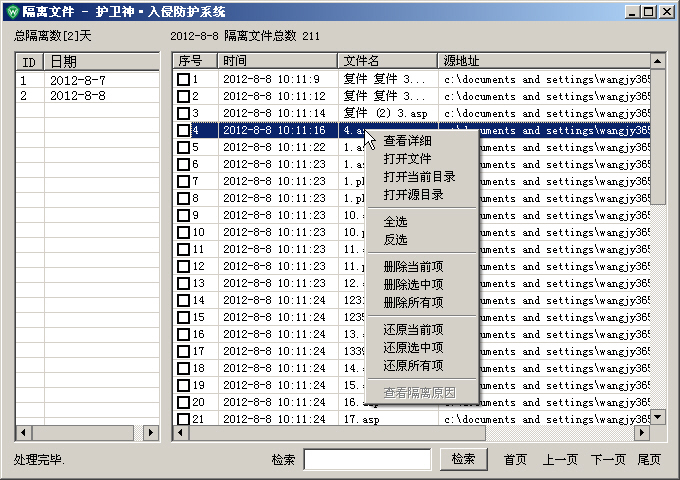Choose 全选 to select all items
Image resolution: width=680 pixels, height=480 pixels.
(x=395, y=220)
